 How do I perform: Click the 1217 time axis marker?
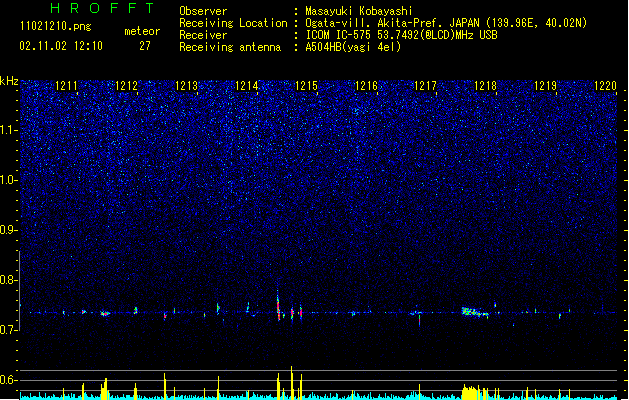pyautogui.click(x=425, y=86)
